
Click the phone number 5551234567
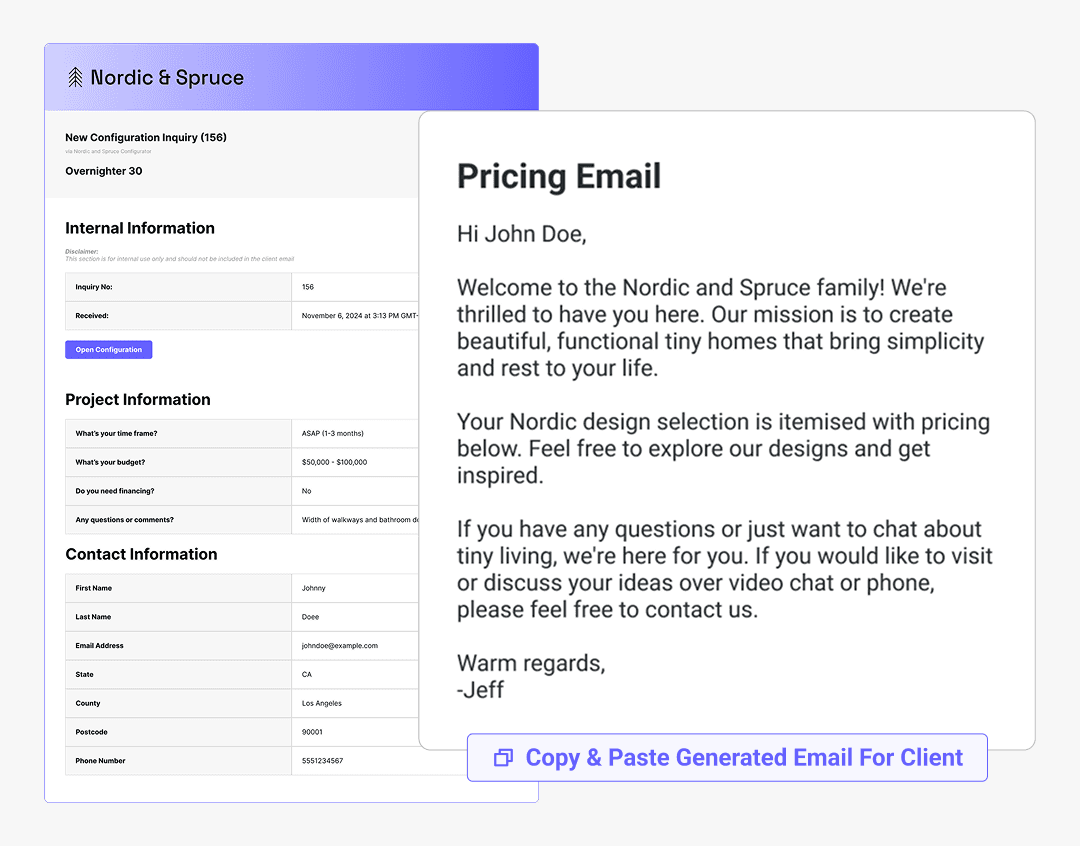pyautogui.click(x=323, y=761)
